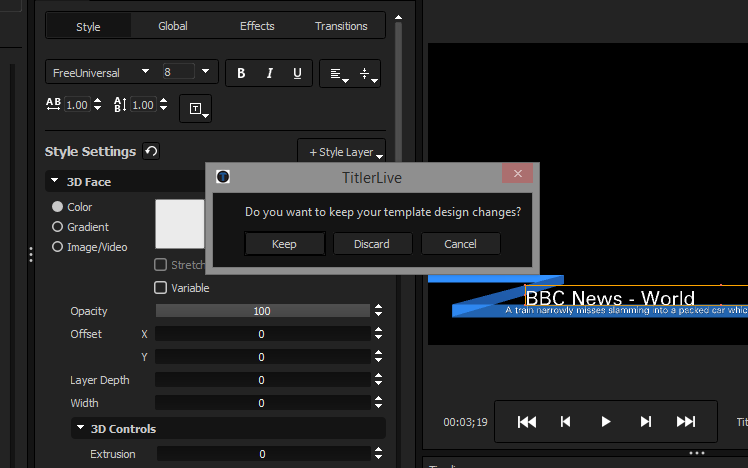Reset Style Settings with the undo icon
Screen dimensions: 748x468
151,151
